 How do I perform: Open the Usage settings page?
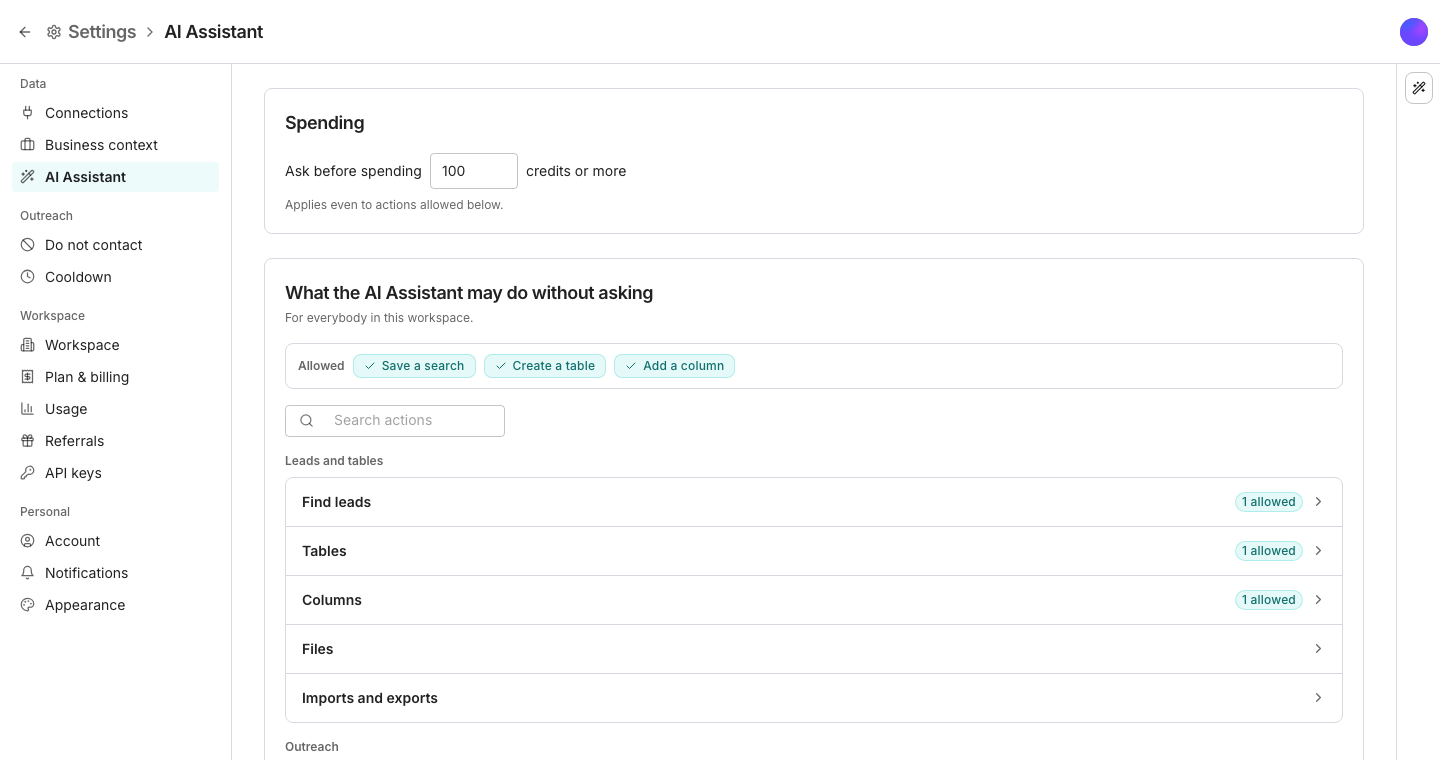(115, 409)
